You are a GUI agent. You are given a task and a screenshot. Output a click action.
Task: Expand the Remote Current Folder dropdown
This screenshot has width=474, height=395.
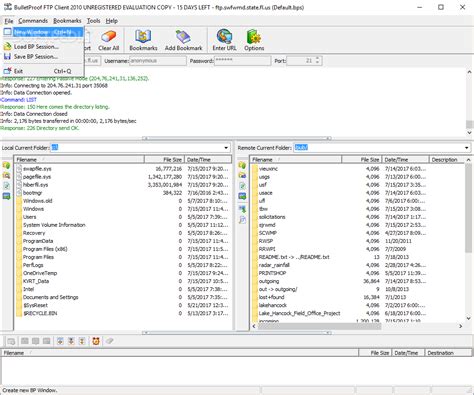pyautogui.click(x=466, y=148)
